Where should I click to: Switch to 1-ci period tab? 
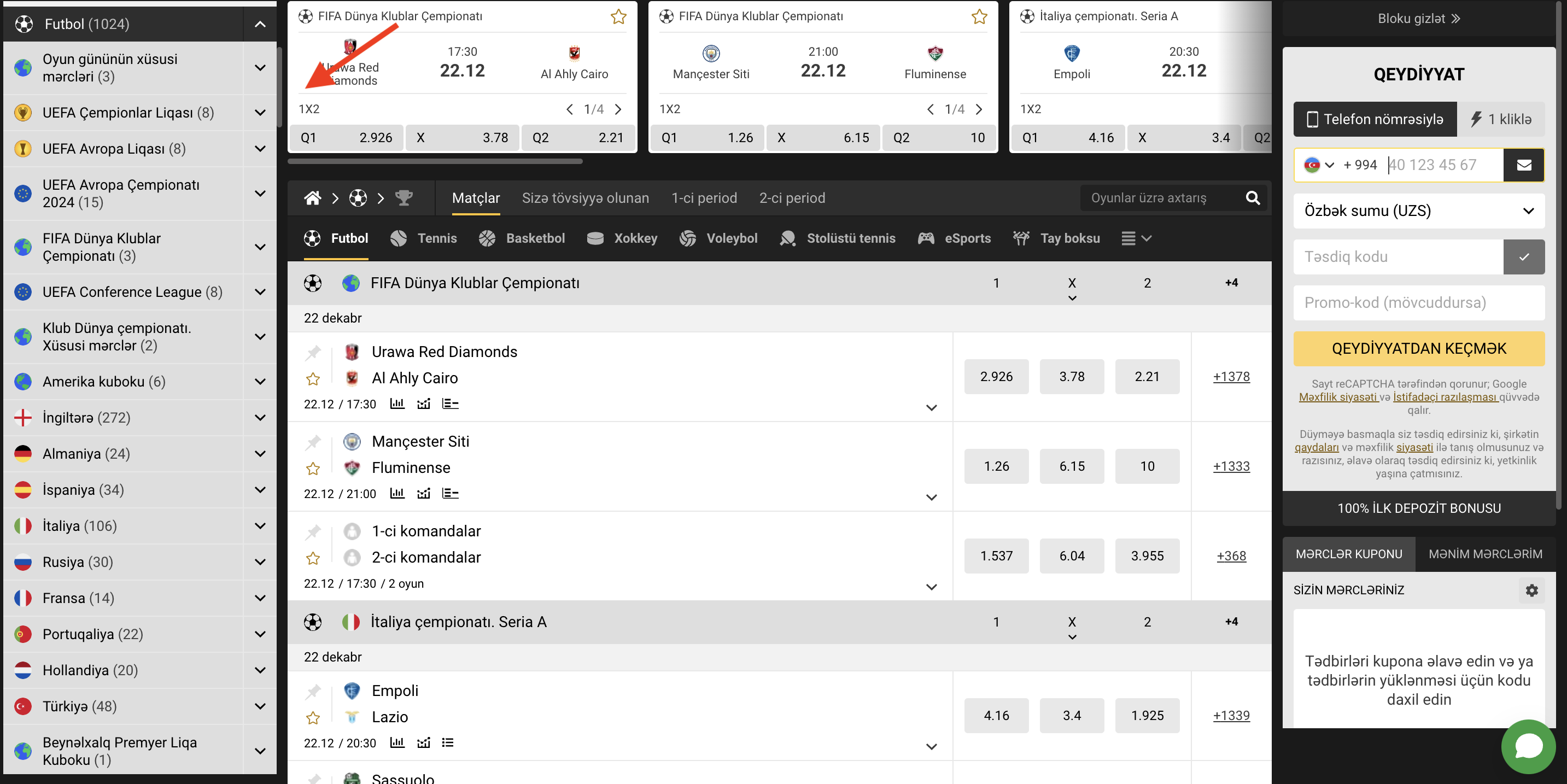pyautogui.click(x=704, y=198)
